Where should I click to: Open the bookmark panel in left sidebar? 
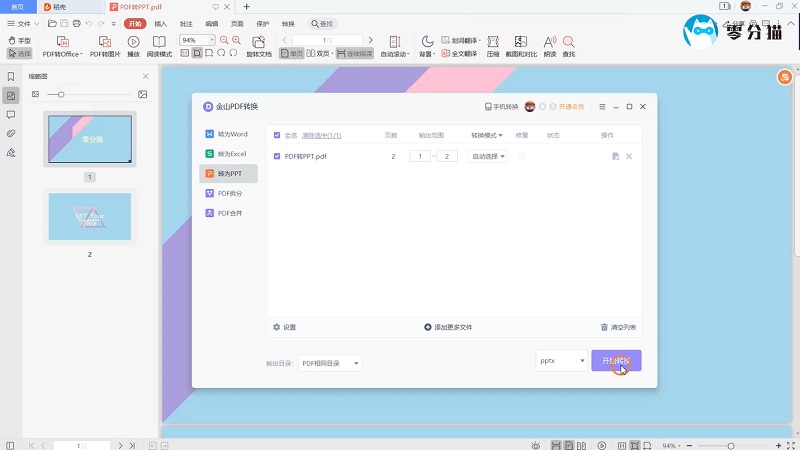tap(11, 77)
